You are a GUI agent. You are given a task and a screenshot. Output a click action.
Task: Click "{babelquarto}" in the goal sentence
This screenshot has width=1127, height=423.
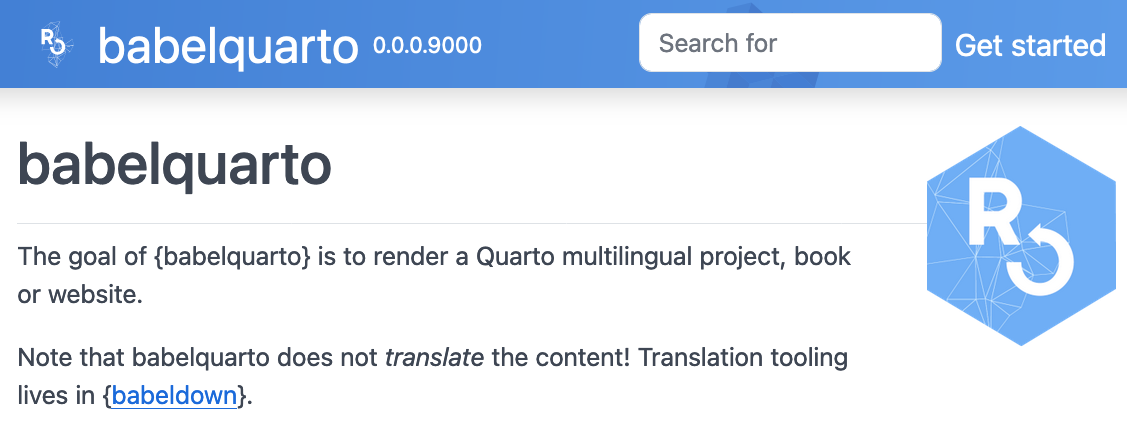[x=232, y=256]
